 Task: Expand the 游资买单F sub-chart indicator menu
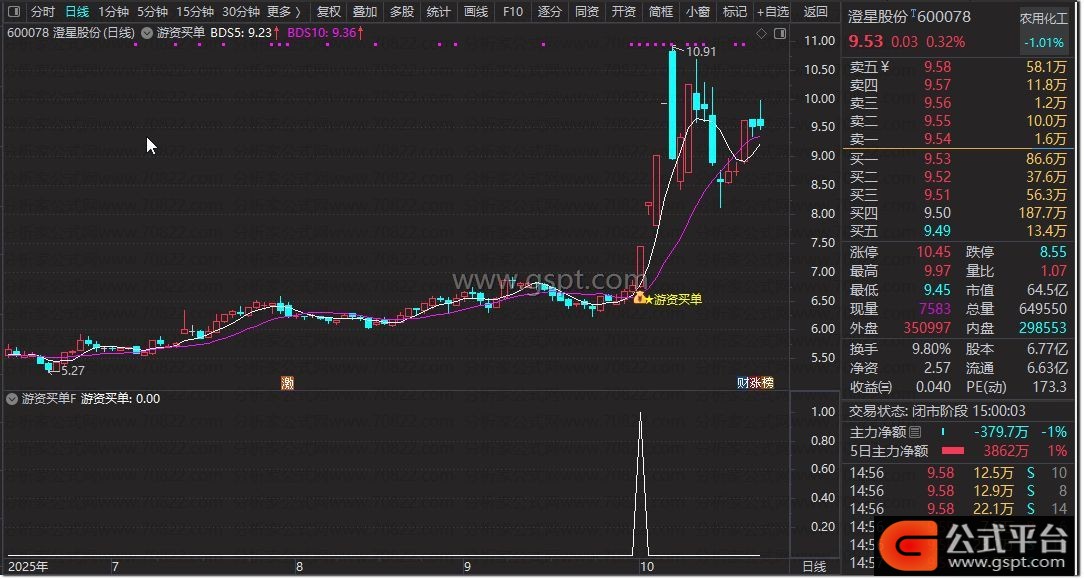click(x=13, y=399)
